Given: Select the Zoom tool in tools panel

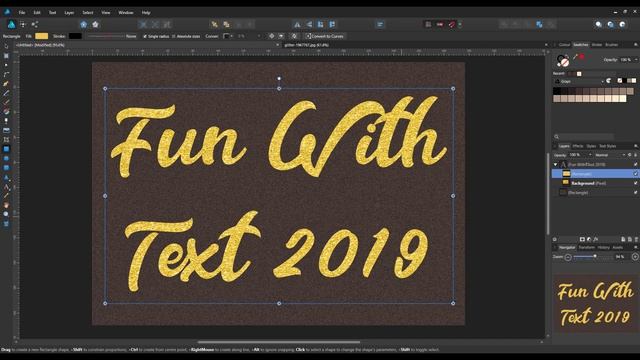Looking at the screenshot, I should pyautogui.click(x=6, y=214).
